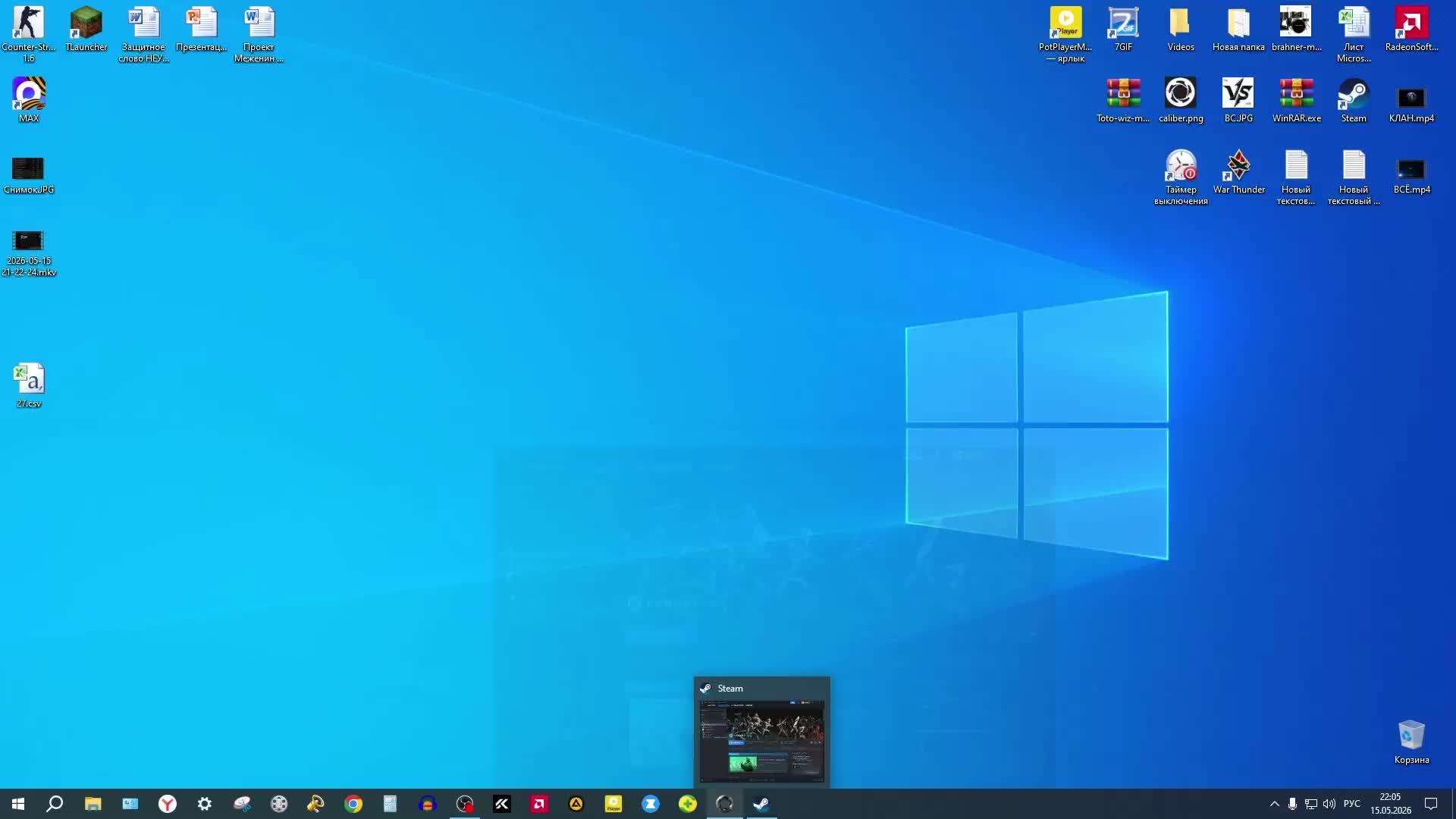Screen dimensions: 1456x819
Task: Select the Снимок.JPG image file
Action: (x=29, y=174)
